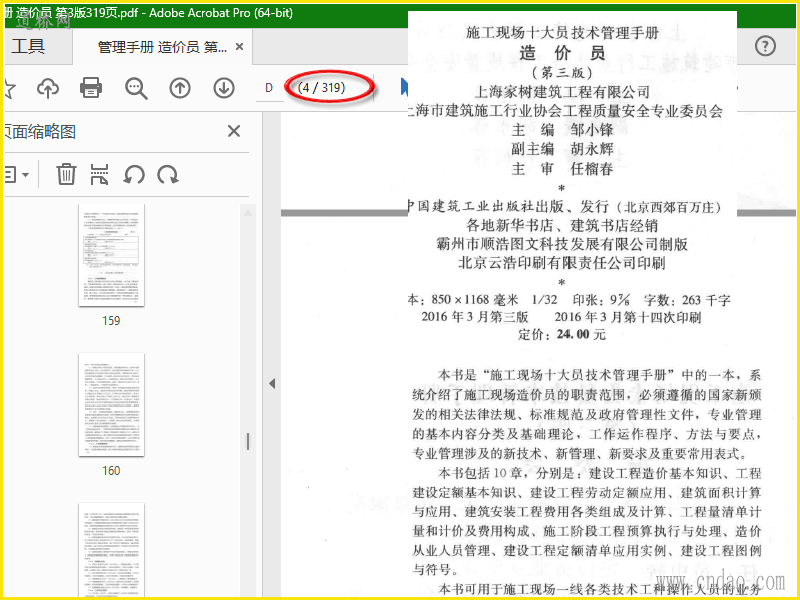
Task: Go to next page with down arrow
Action: pos(224,88)
